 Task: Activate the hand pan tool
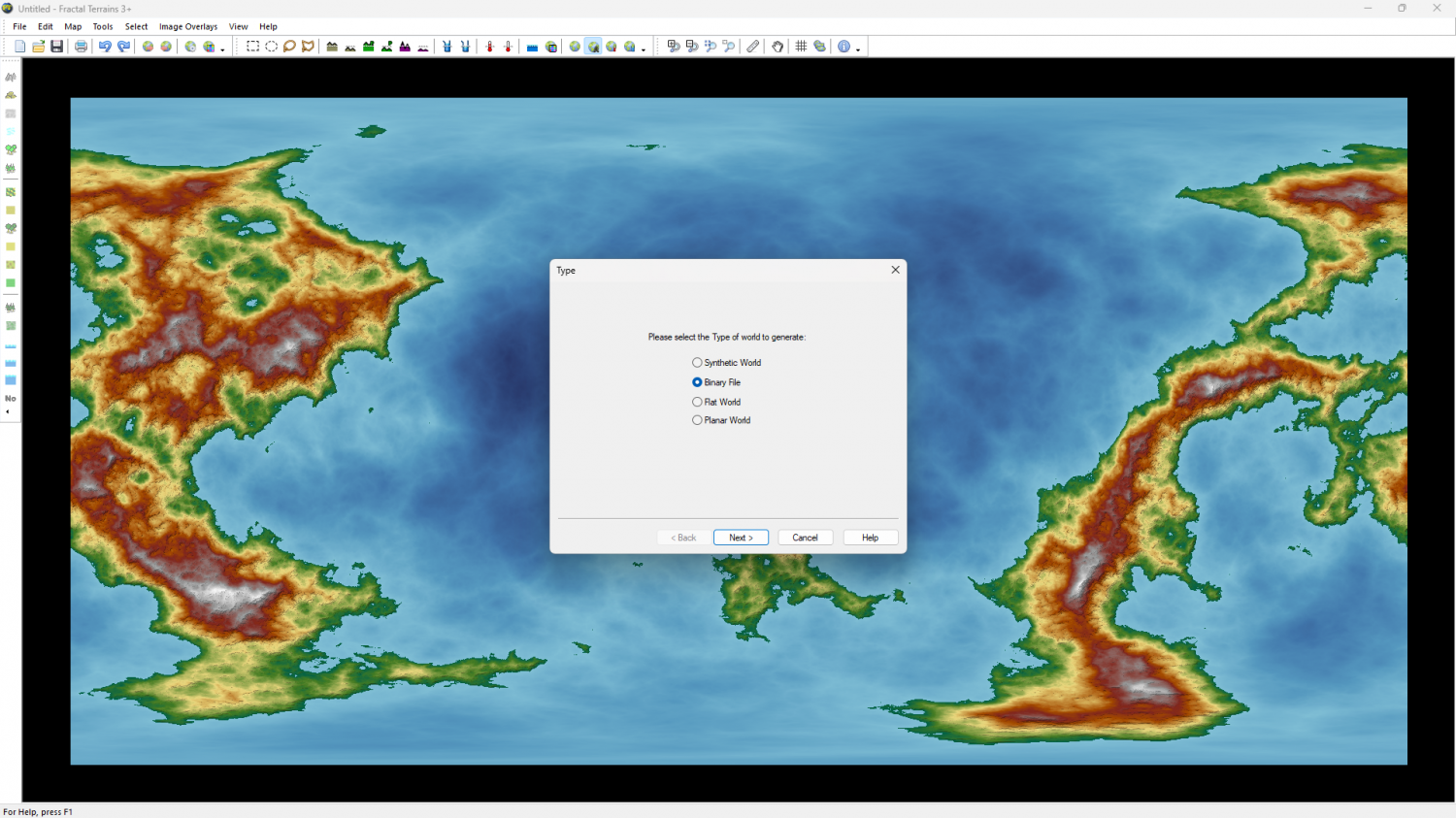tap(778, 47)
